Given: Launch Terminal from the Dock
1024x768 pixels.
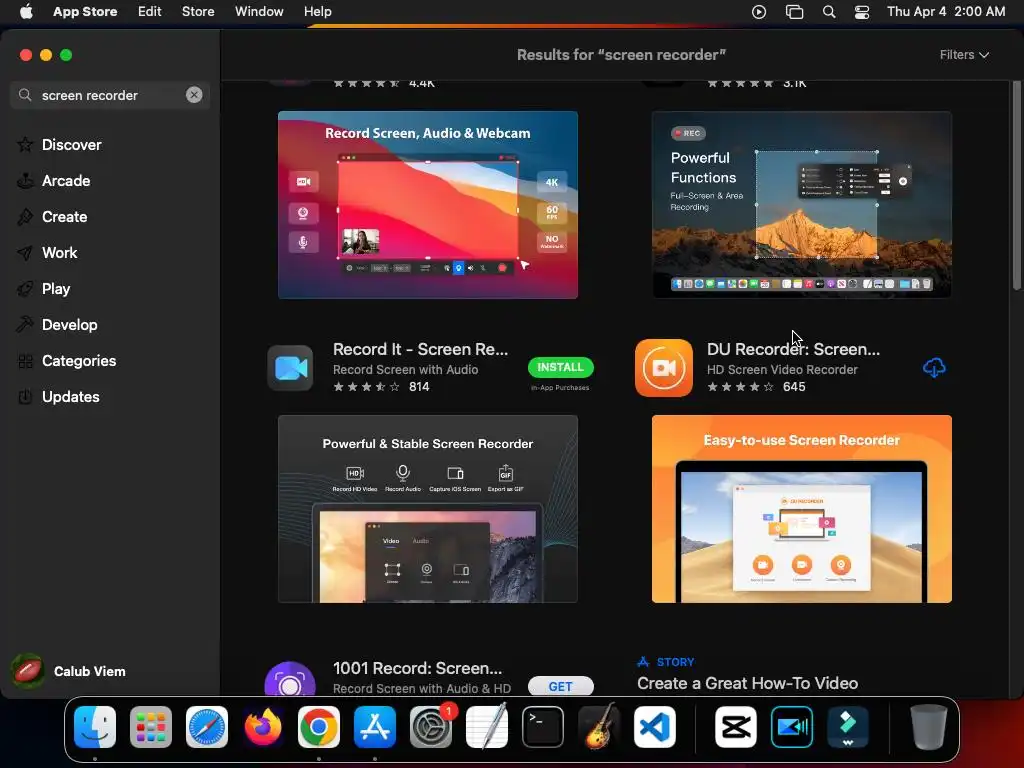Looking at the screenshot, I should click(543, 727).
